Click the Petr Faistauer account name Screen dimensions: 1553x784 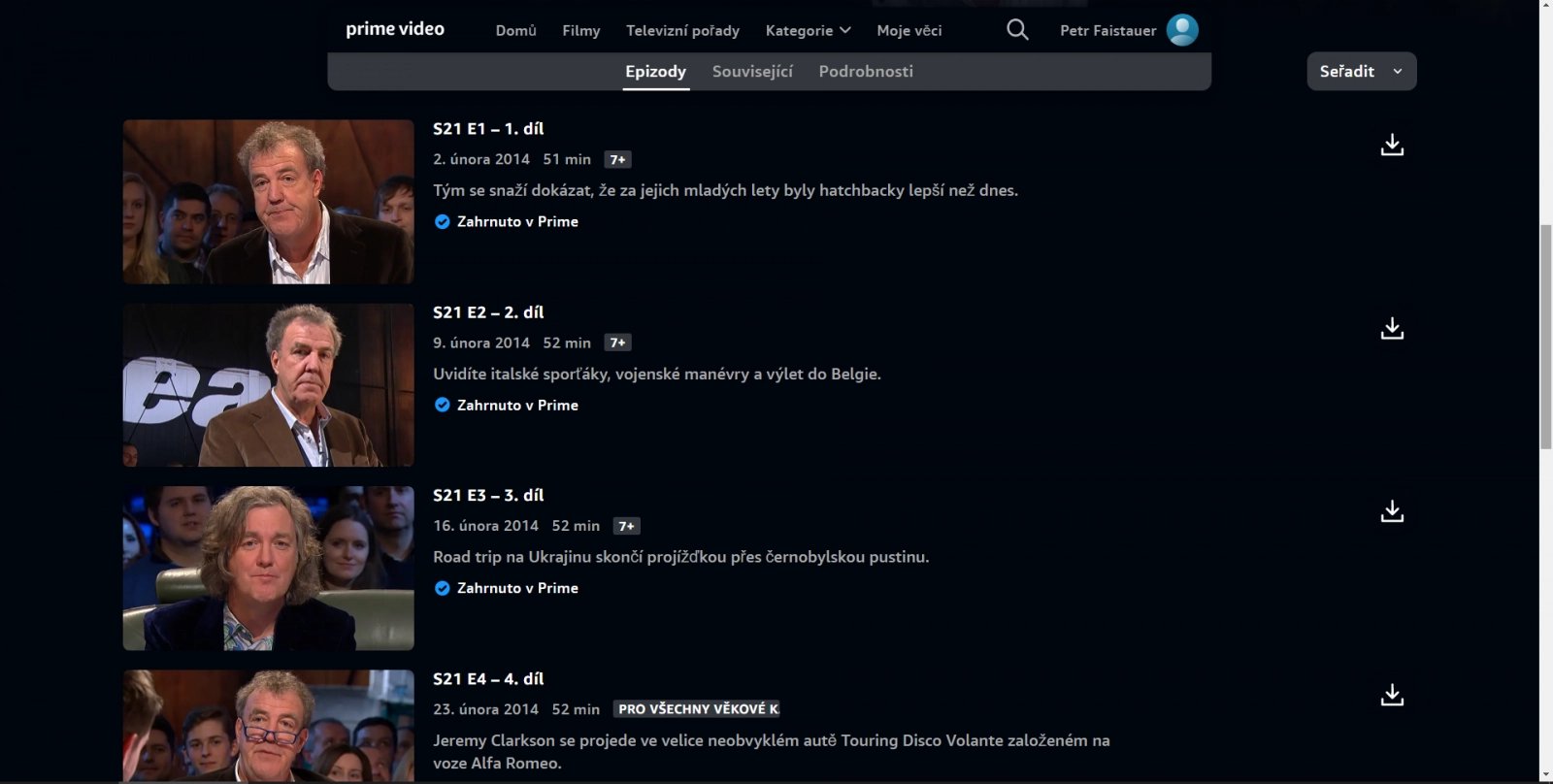(1107, 30)
